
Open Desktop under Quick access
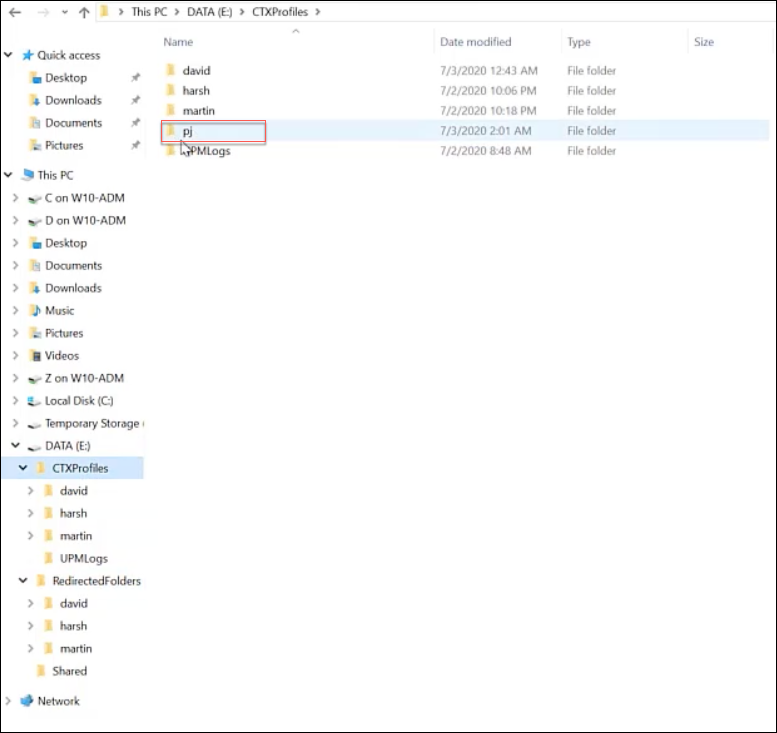66,78
